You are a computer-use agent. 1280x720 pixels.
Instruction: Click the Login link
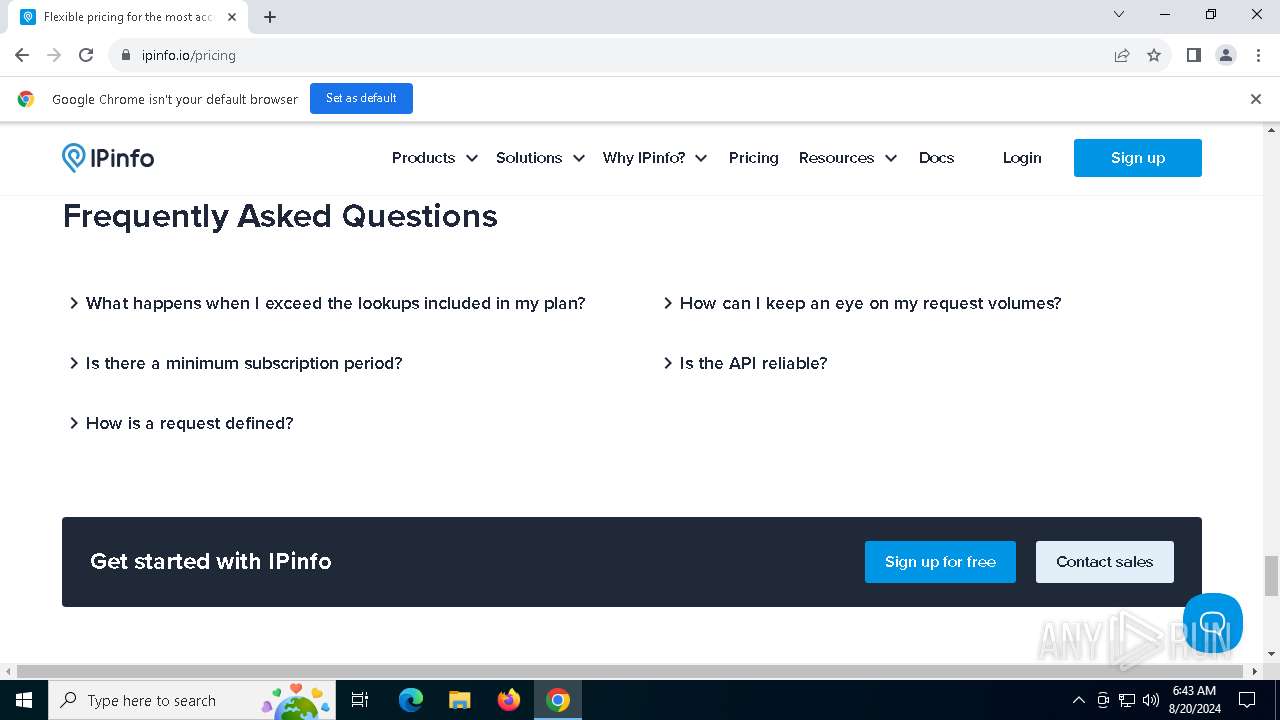[1022, 158]
